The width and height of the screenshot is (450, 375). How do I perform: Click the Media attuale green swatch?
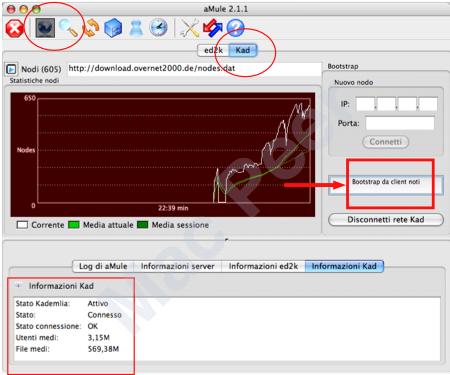pyautogui.click(x=74, y=225)
